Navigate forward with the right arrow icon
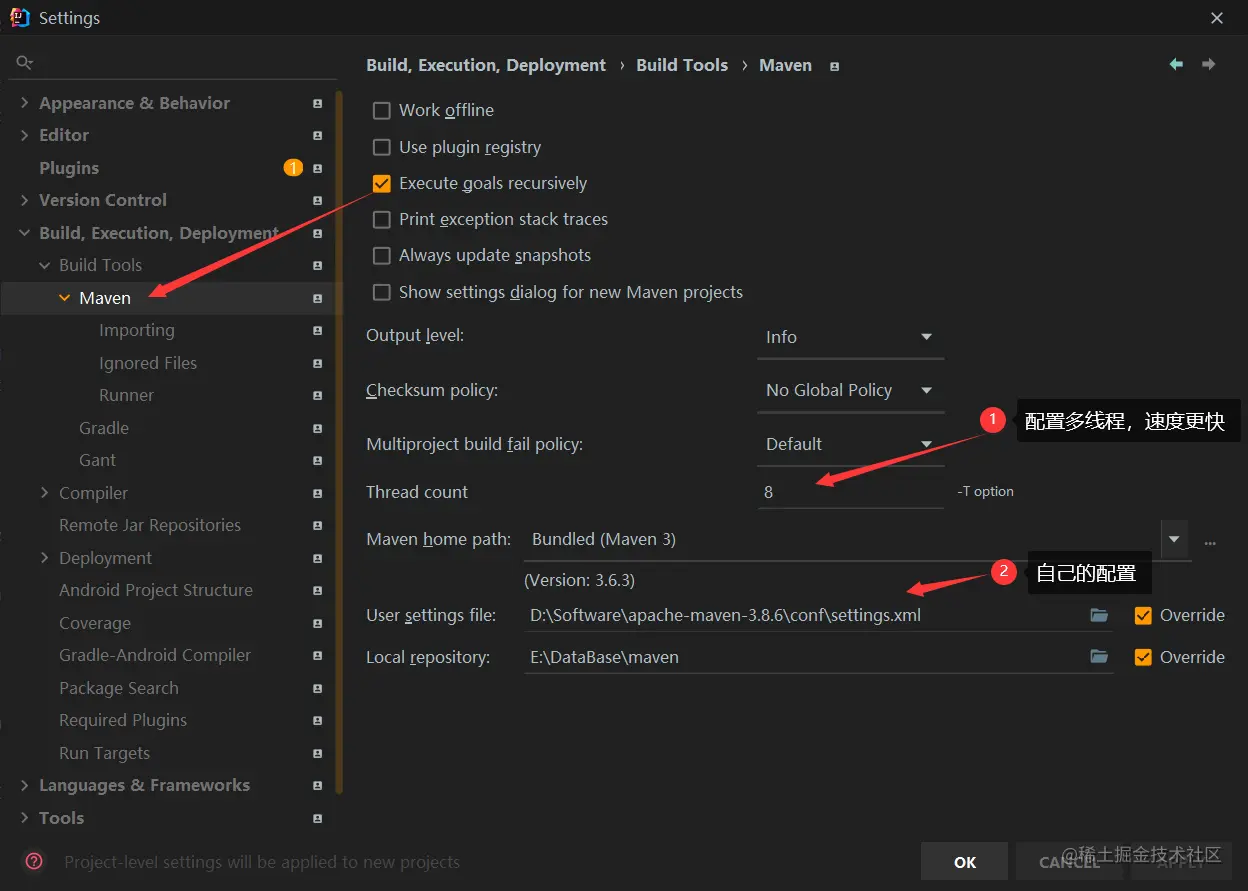Viewport: 1248px width, 891px height. click(x=1209, y=64)
